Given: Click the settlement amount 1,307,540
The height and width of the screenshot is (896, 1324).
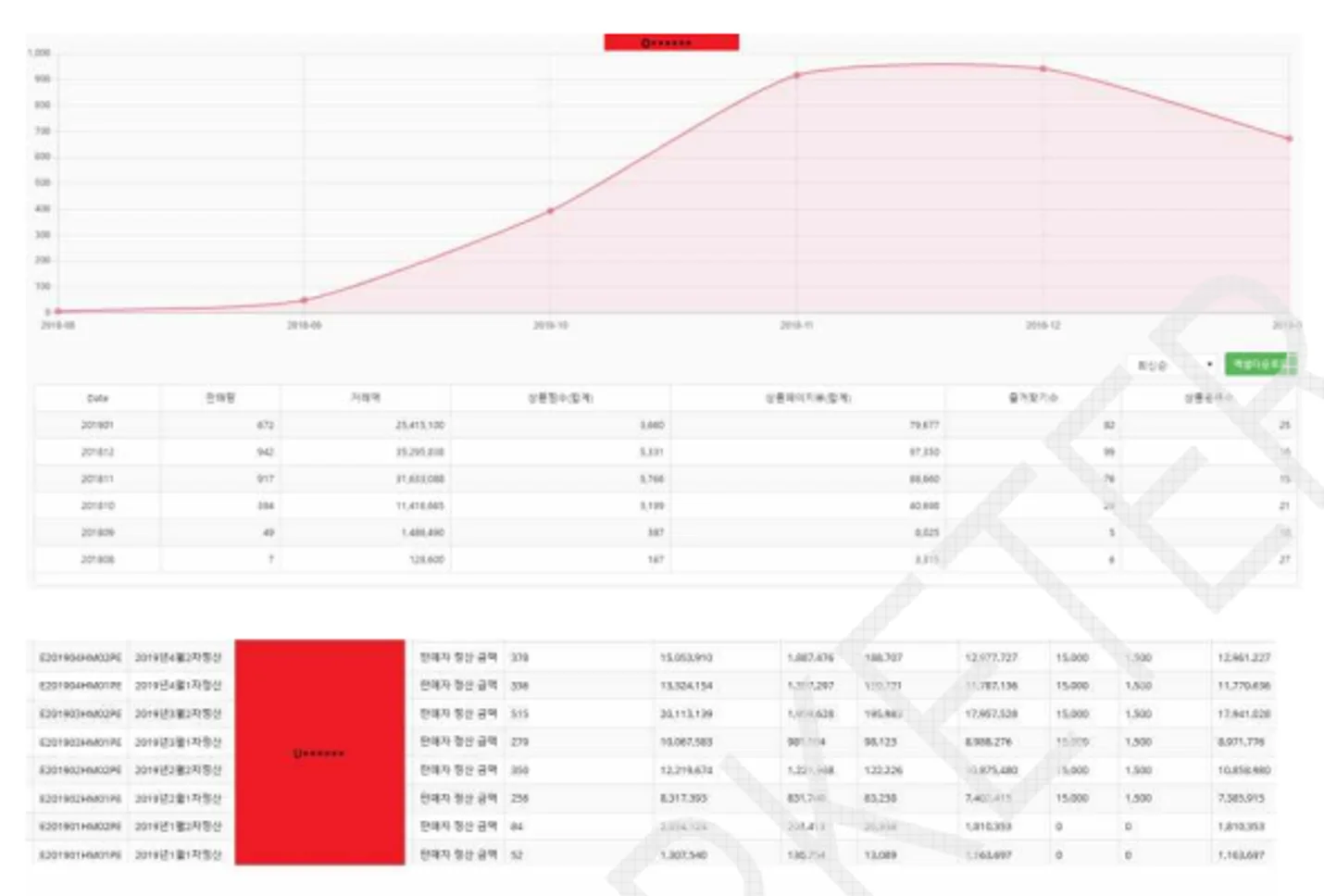Looking at the screenshot, I should (683, 854).
